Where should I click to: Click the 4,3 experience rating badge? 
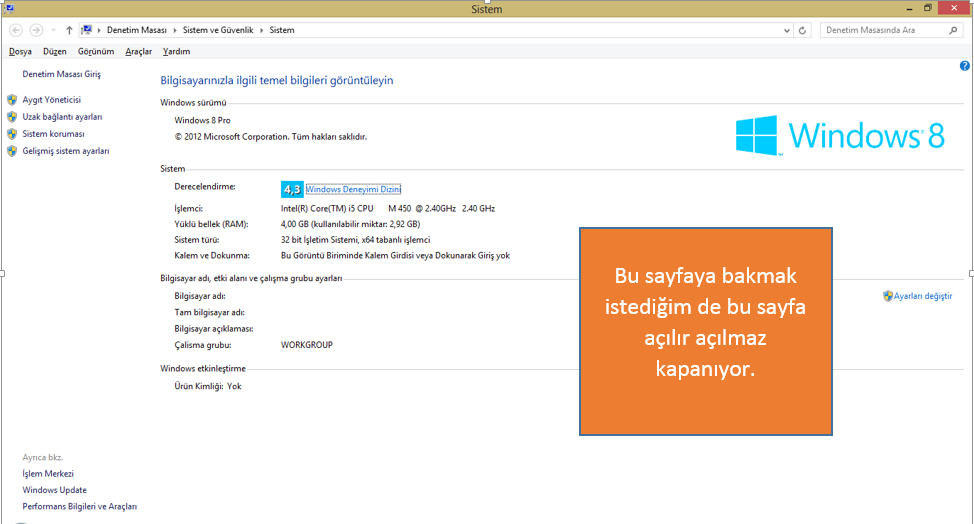[x=292, y=189]
